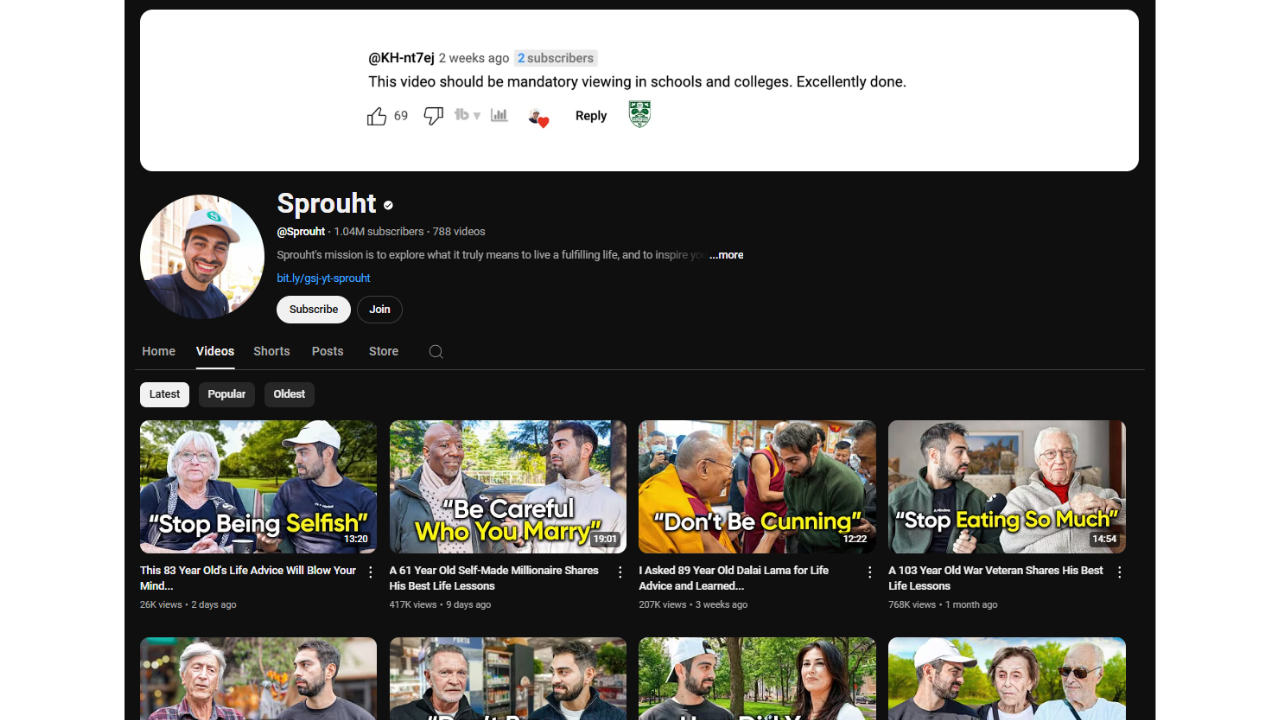
Task: Click the @Sprouht channel handle
Action: coord(301,232)
